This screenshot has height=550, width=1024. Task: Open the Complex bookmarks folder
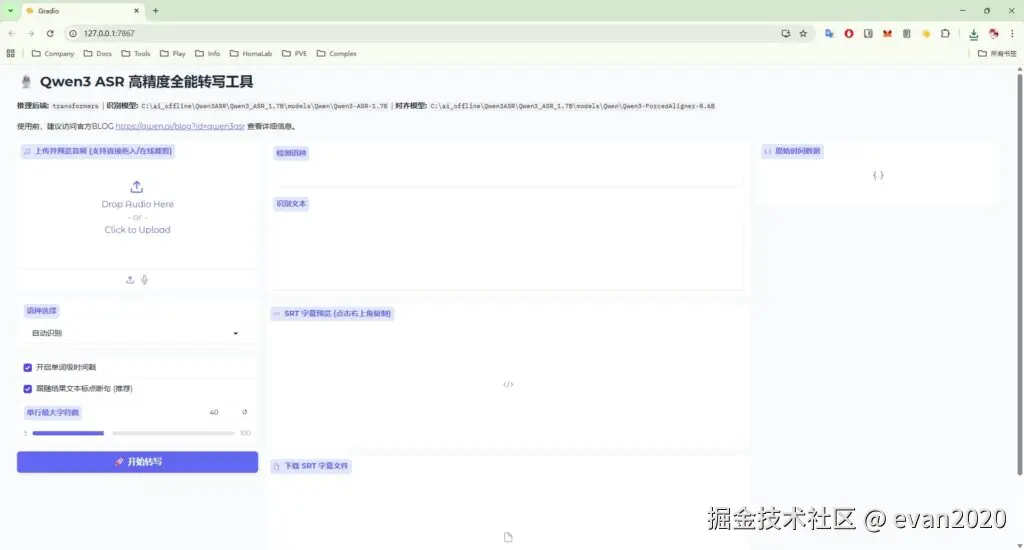[337, 54]
